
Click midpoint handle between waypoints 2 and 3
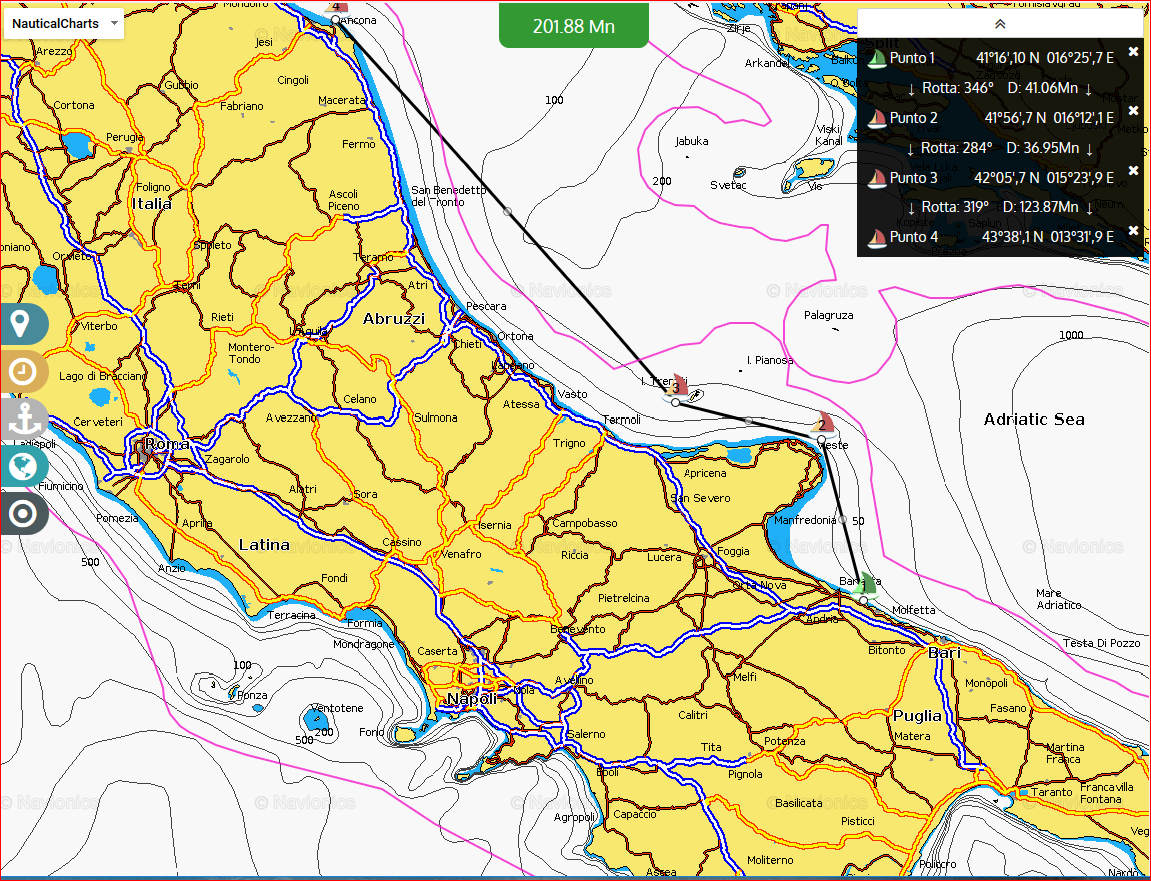[748, 421]
